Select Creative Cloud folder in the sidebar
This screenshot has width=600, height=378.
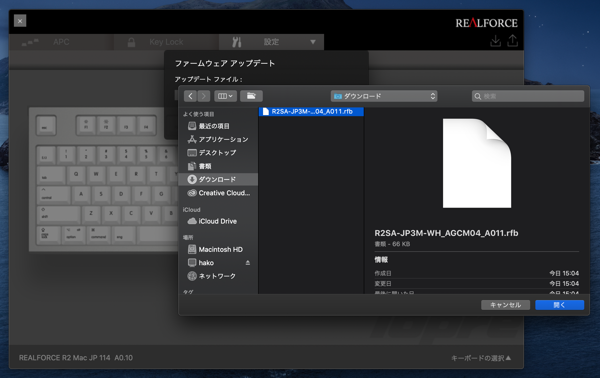218,193
